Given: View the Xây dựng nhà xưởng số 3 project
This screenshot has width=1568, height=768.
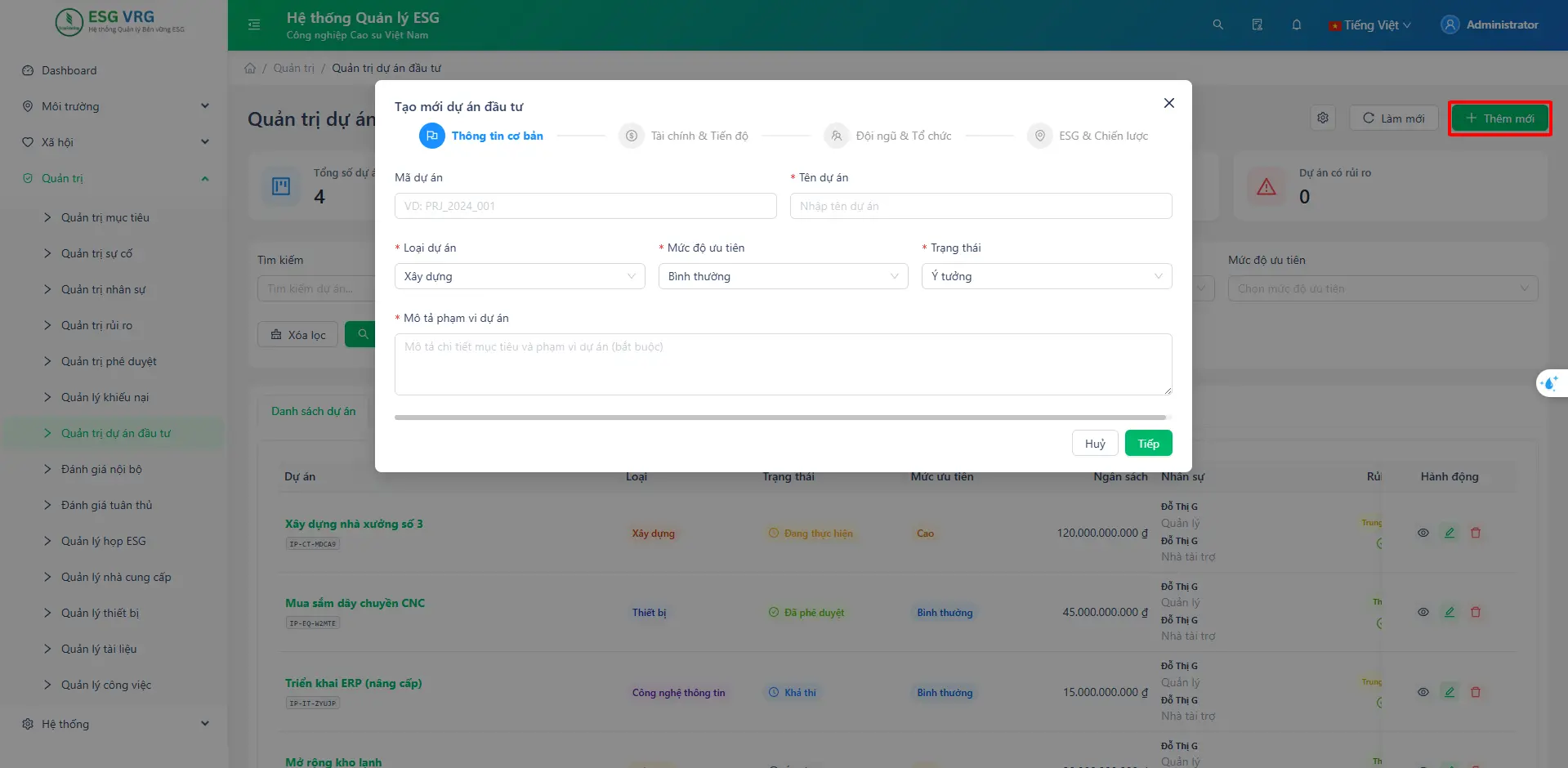Looking at the screenshot, I should click(1423, 533).
